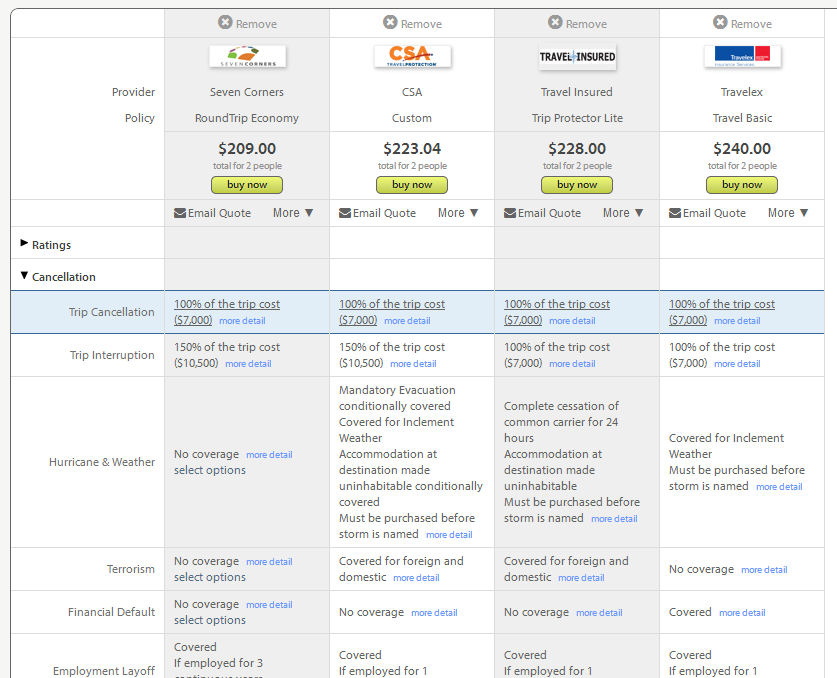Open the More dropdown for CSA

pyautogui.click(x=458, y=213)
